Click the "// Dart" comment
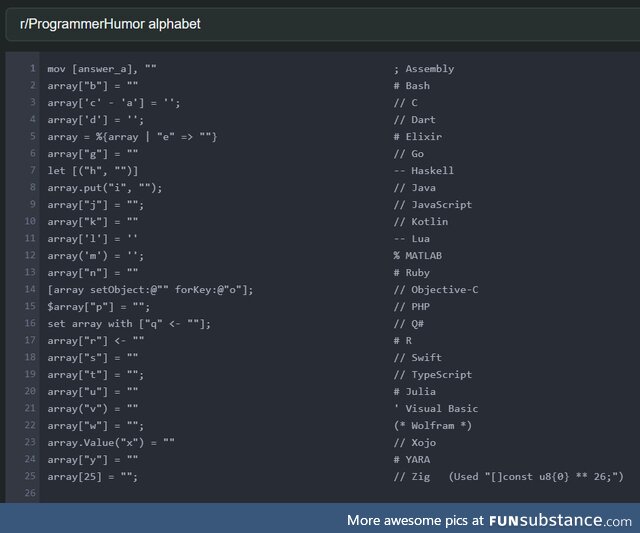The width and height of the screenshot is (640, 533). (415, 120)
